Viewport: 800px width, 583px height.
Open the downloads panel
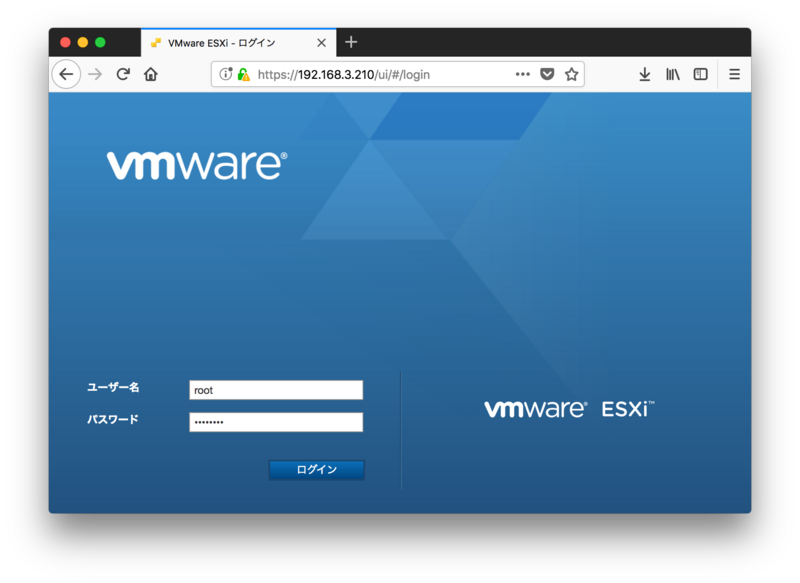[645, 74]
